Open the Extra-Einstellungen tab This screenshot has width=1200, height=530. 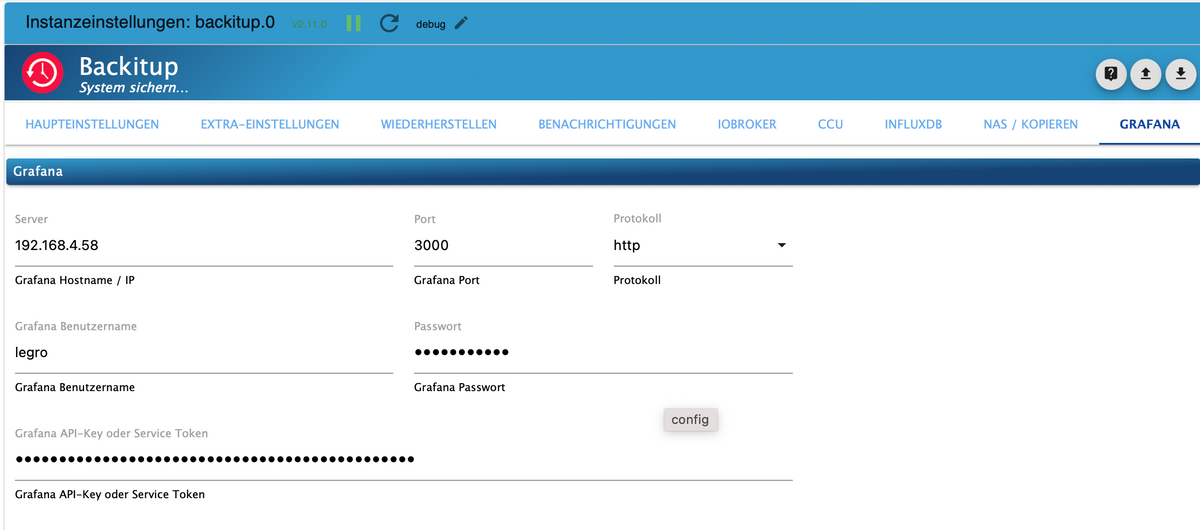point(270,125)
